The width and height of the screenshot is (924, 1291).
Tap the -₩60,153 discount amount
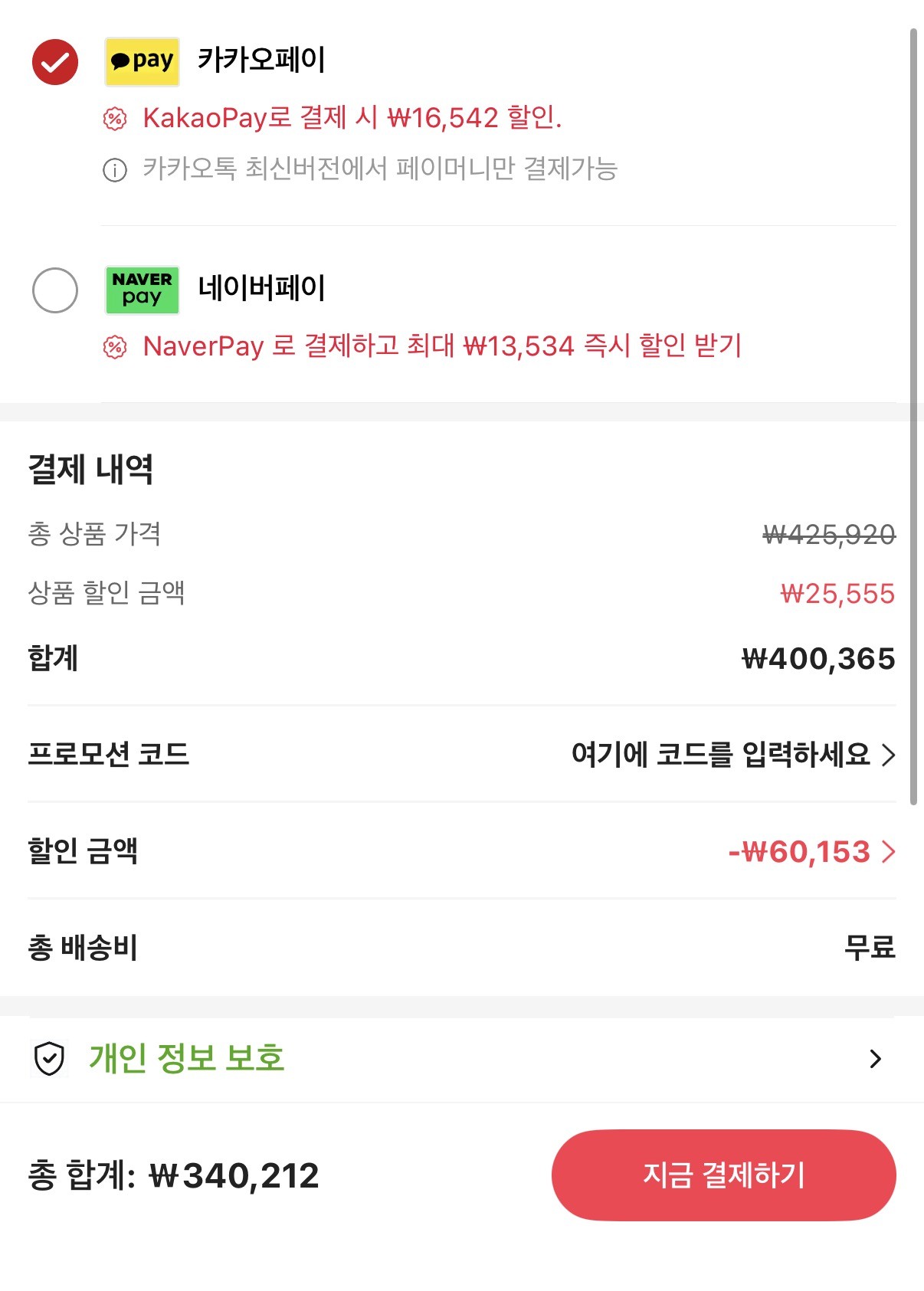[798, 852]
